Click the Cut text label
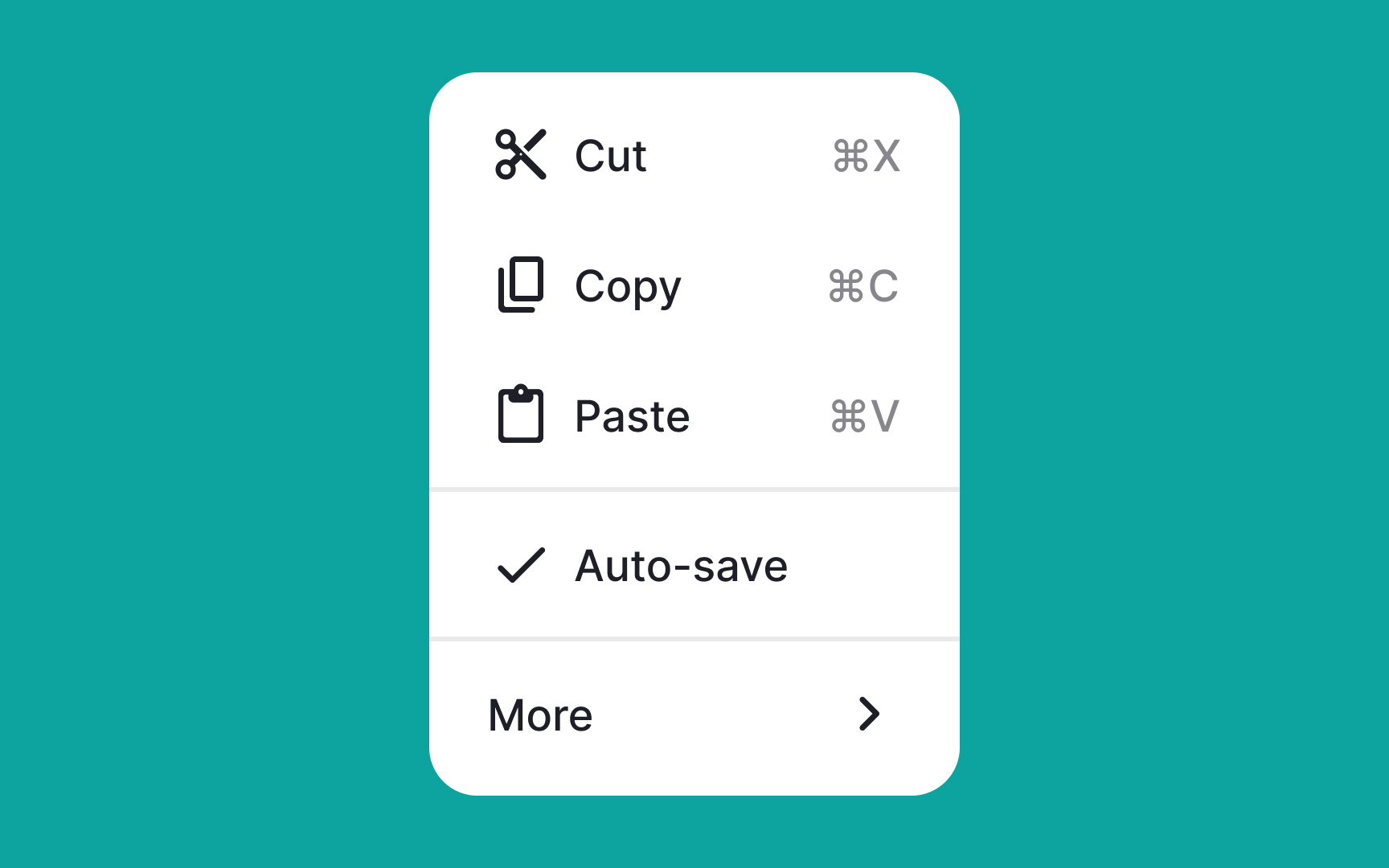The image size is (1389, 868). click(611, 156)
